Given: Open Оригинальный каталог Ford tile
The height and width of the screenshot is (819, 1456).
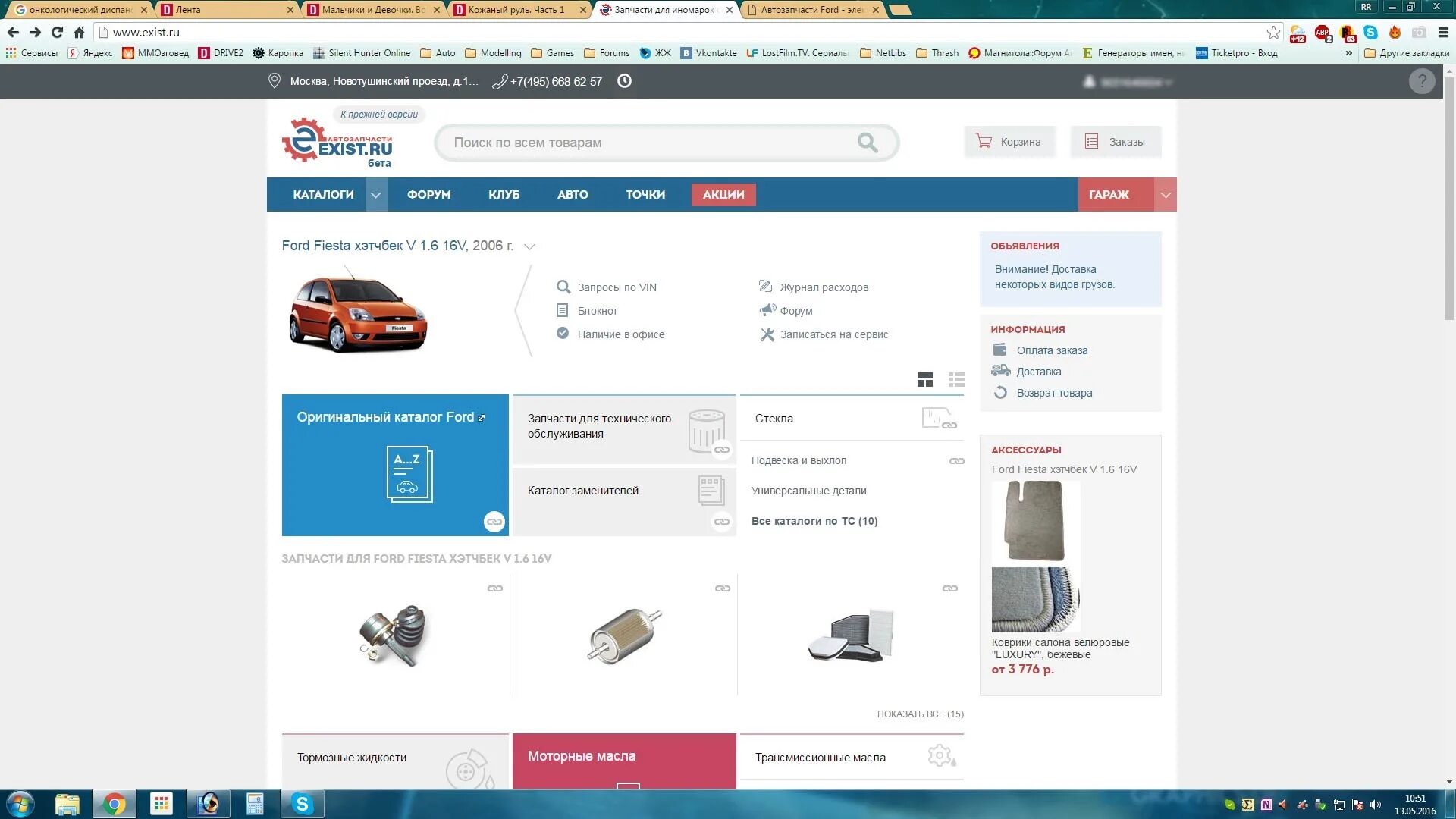Looking at the screenshot, I should pyautogui.click(x=395, y=465).
